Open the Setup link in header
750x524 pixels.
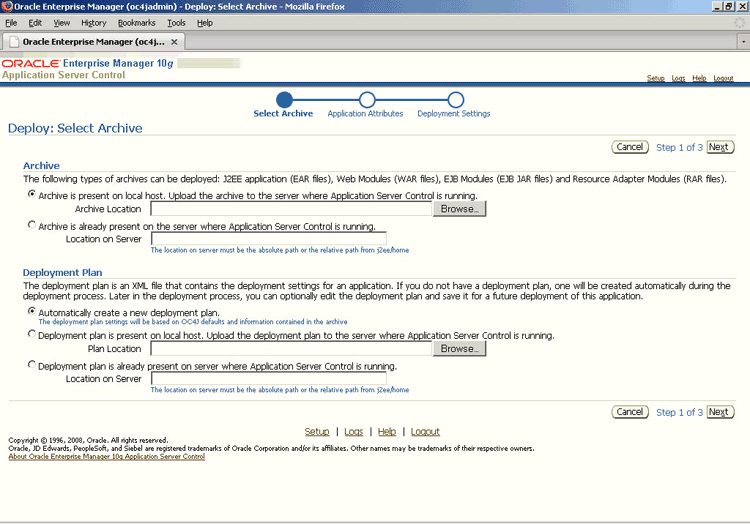(656, 78)
